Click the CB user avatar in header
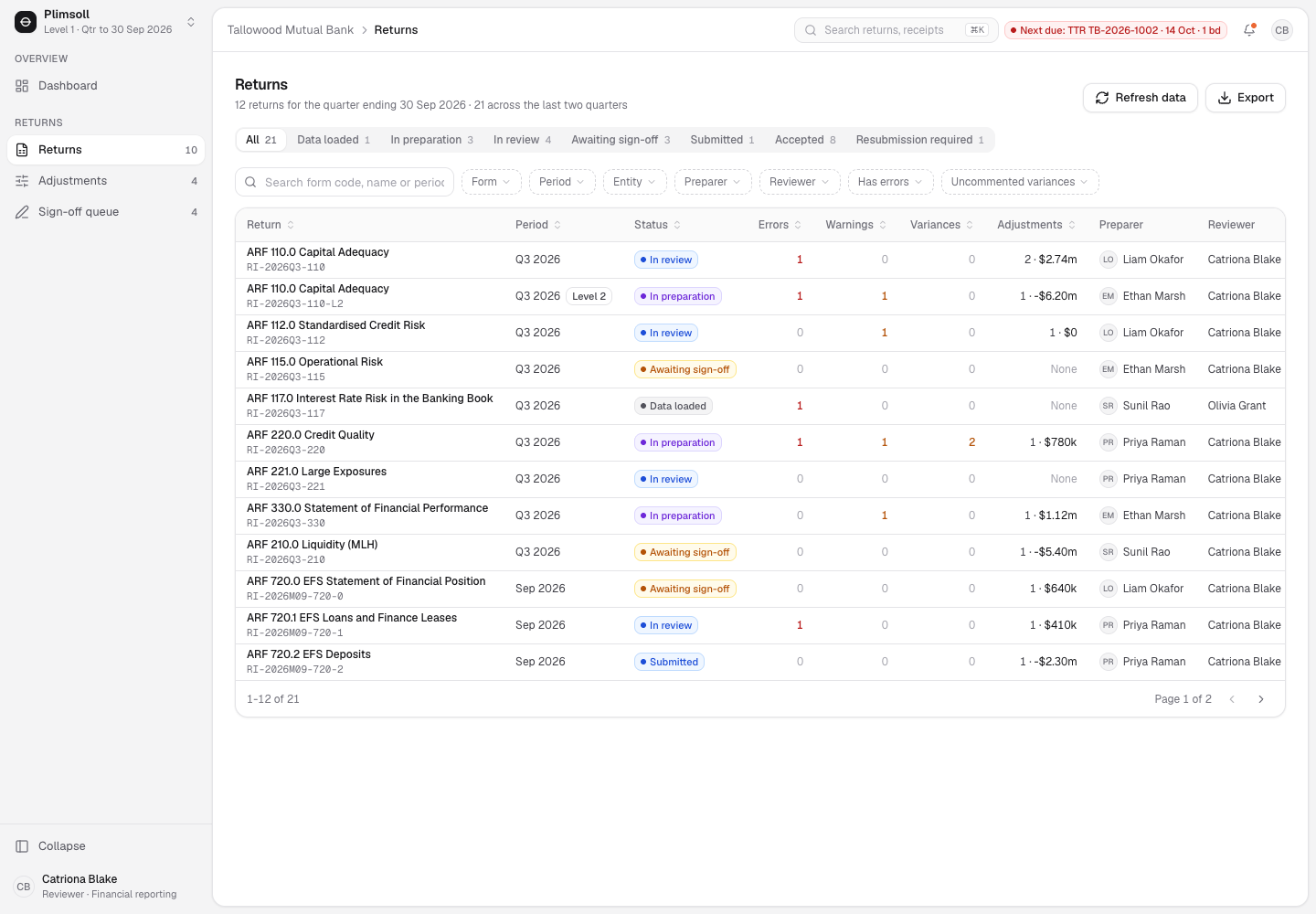1316x914 pixels. click(x=1282, y=30)
